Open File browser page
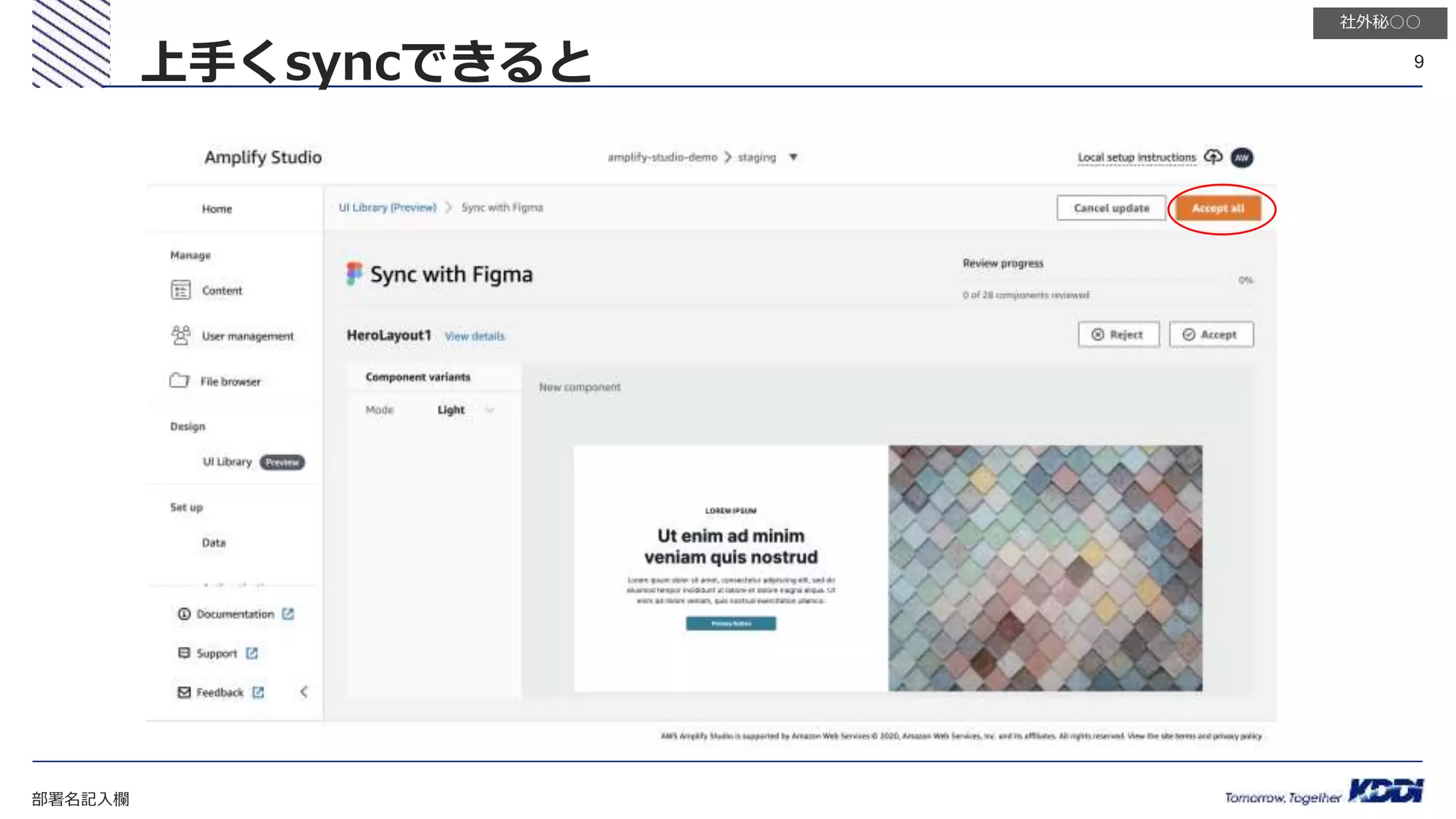 coord(230,382)
